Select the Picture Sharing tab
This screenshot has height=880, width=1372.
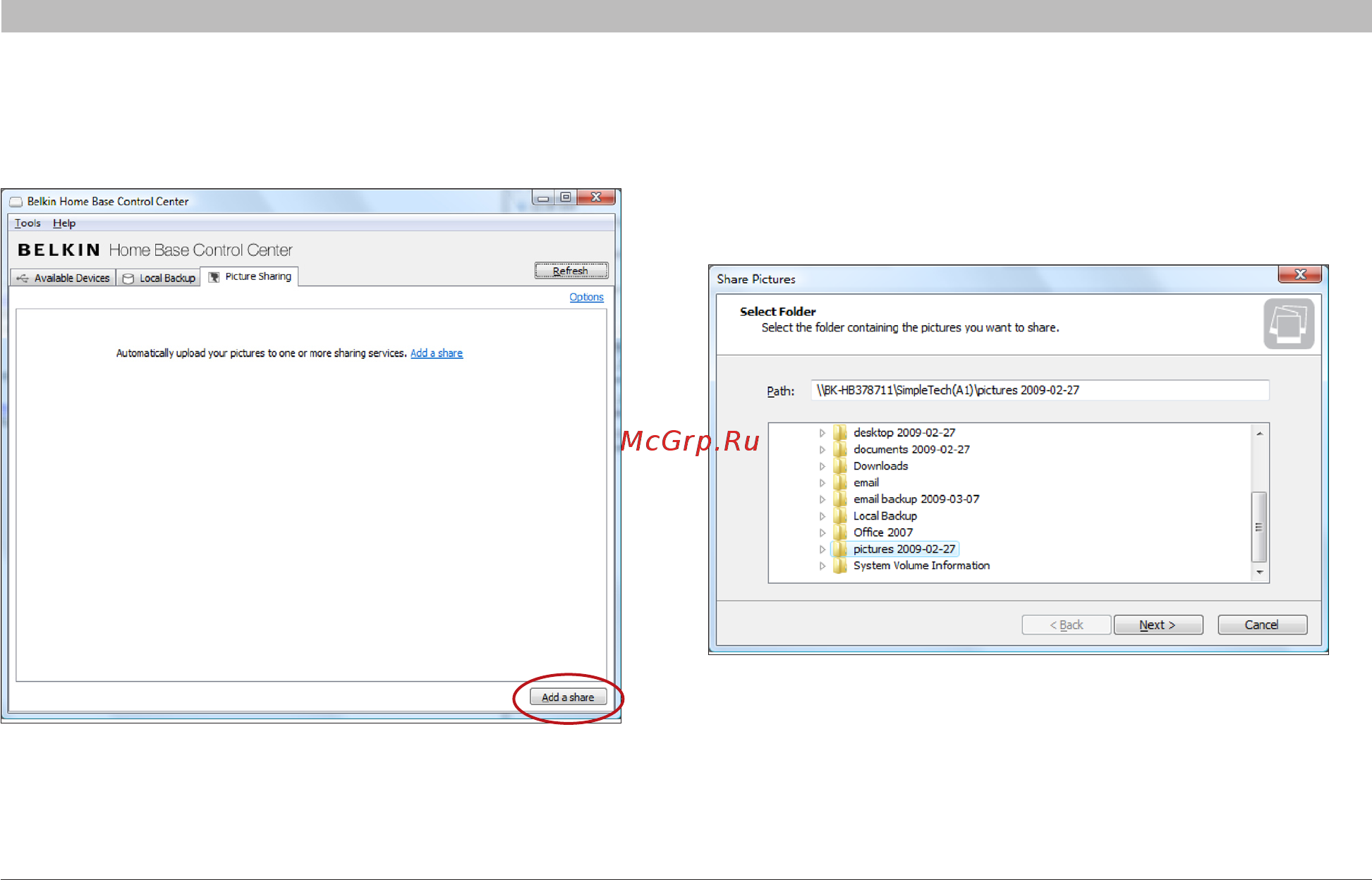click(250, 276)
